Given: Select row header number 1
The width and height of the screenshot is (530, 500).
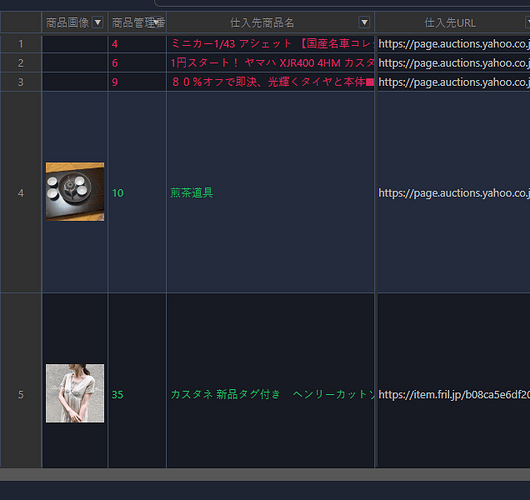Looking at the screenshot, I should pos(21,44).
